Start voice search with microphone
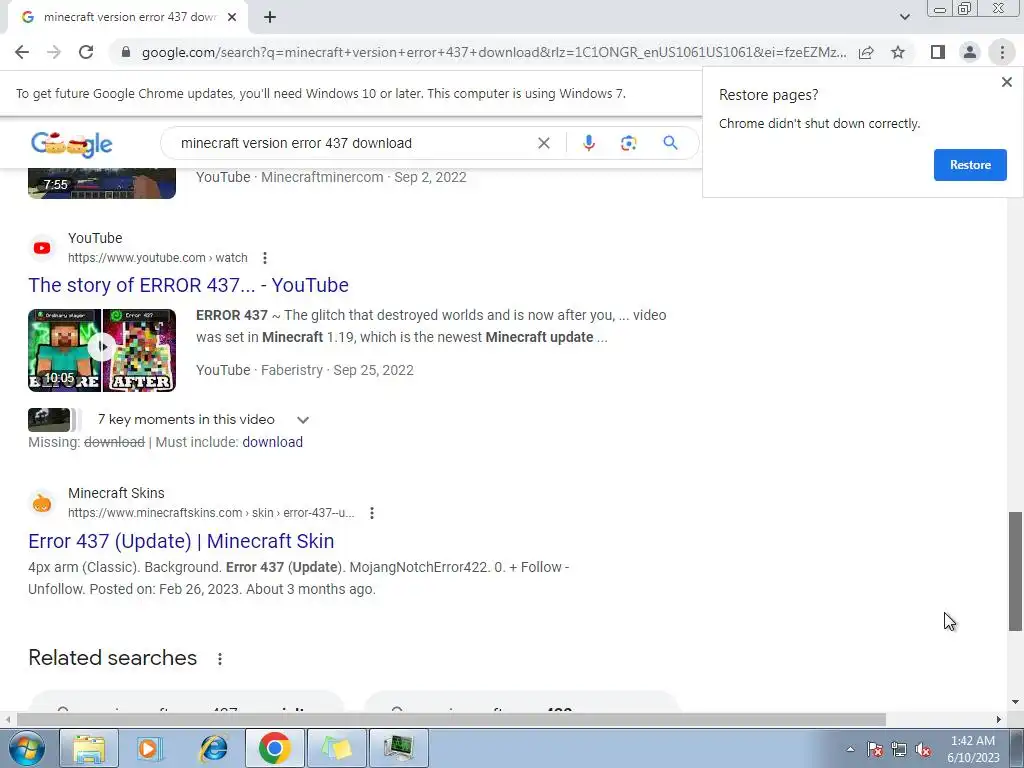Screen dimensions: 1024x768 click(588, 143)
